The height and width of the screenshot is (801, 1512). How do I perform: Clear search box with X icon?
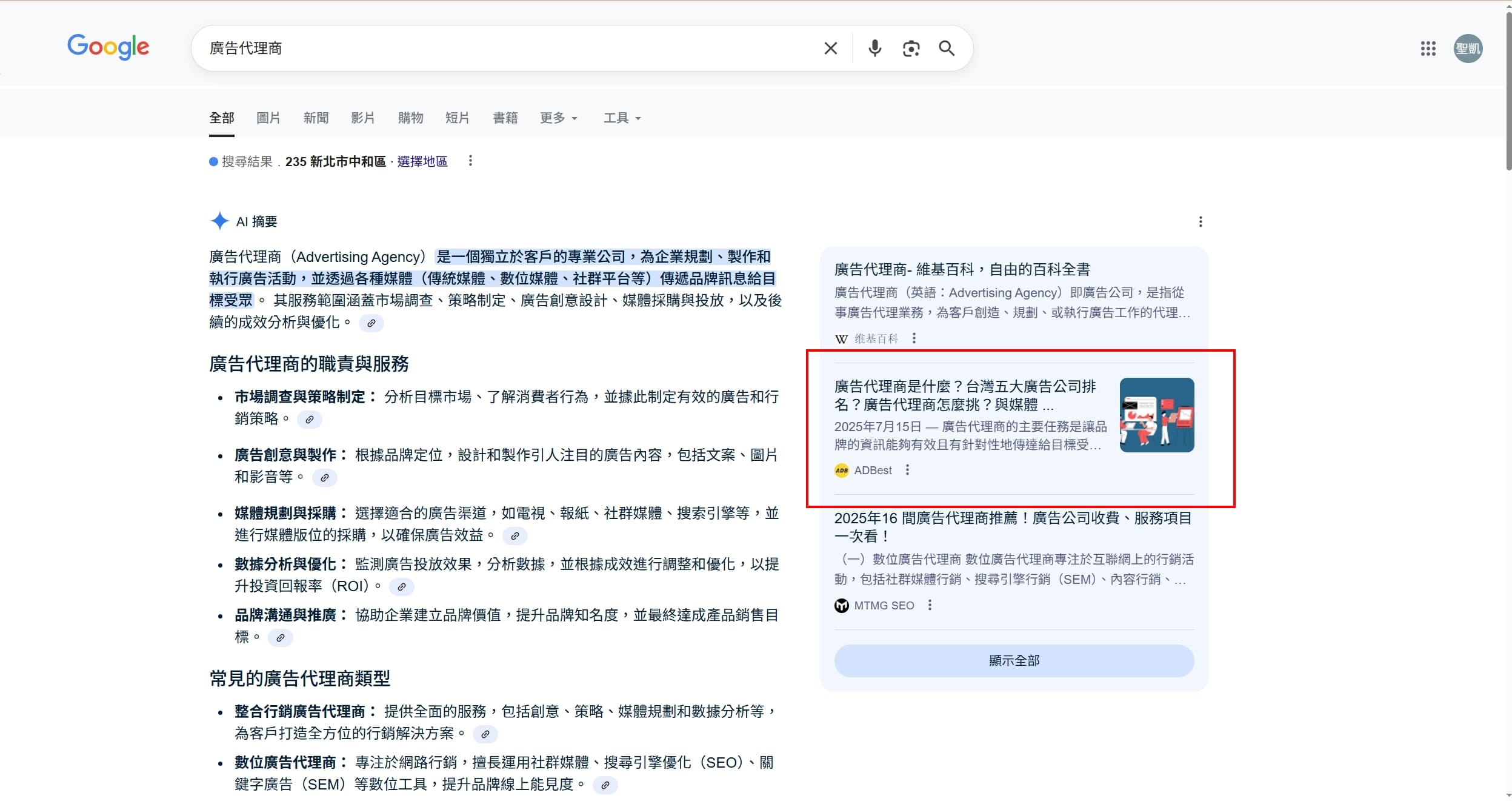click(830, 49)
